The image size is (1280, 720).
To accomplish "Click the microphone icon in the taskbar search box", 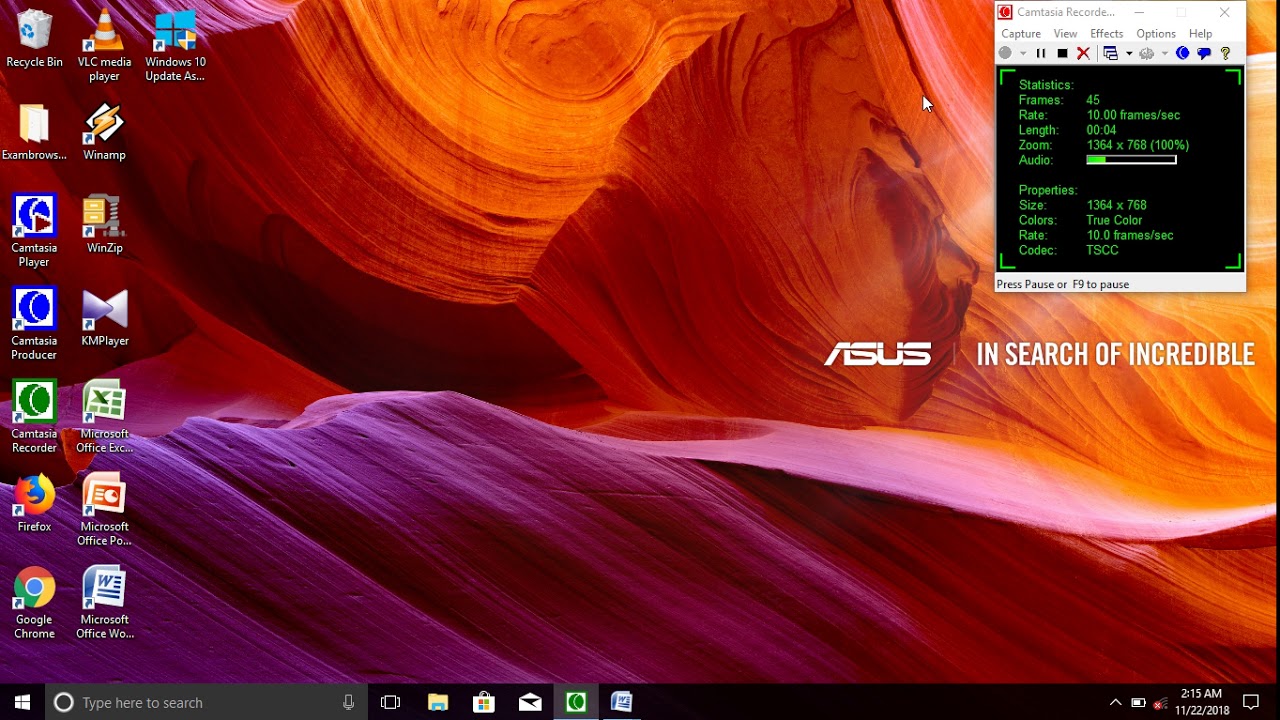I will pyautogui.click(x=348, y=702).
